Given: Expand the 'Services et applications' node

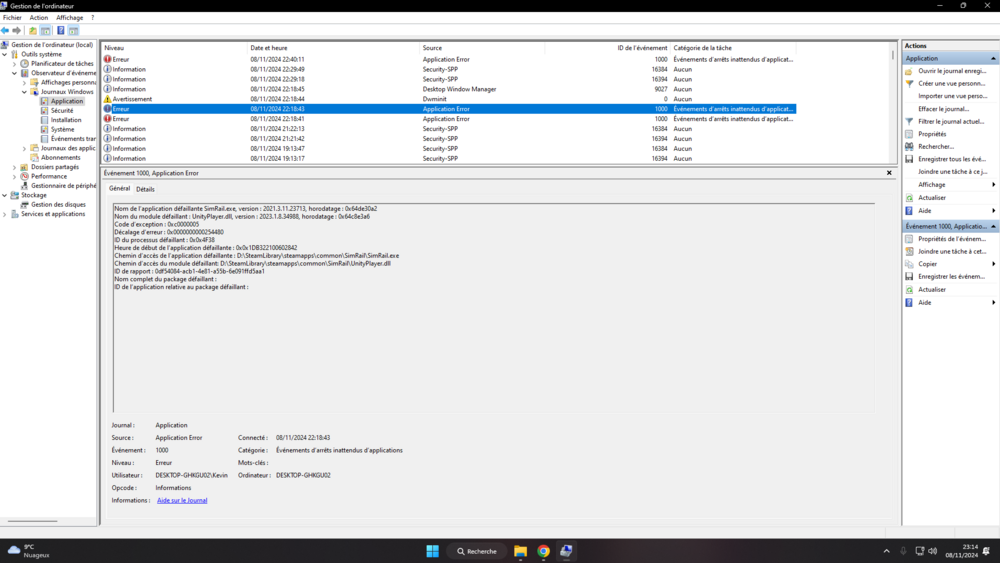Looking at the screenshot, I should (5, 214).
